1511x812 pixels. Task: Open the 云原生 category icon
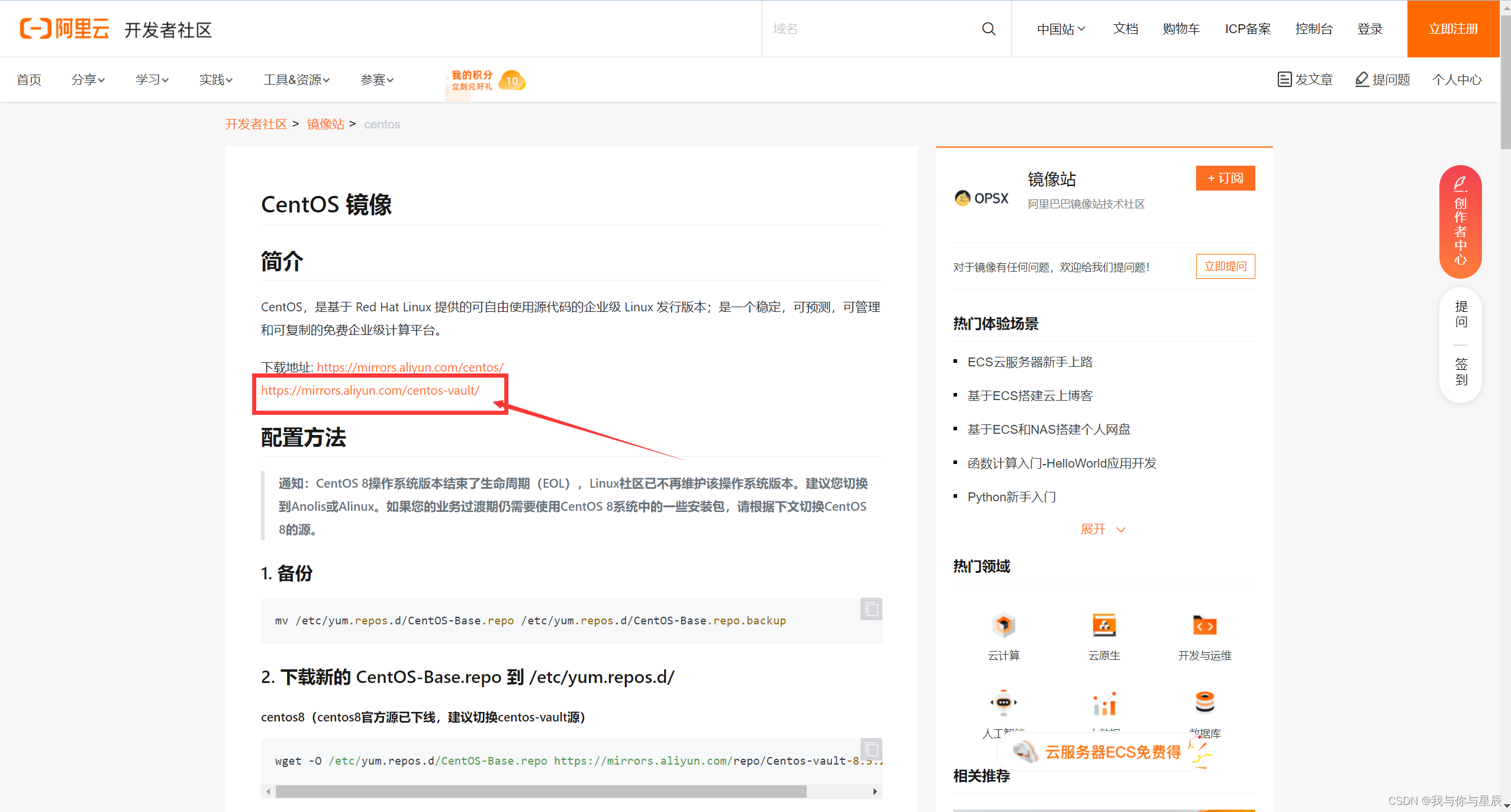tap(1104, 626)
